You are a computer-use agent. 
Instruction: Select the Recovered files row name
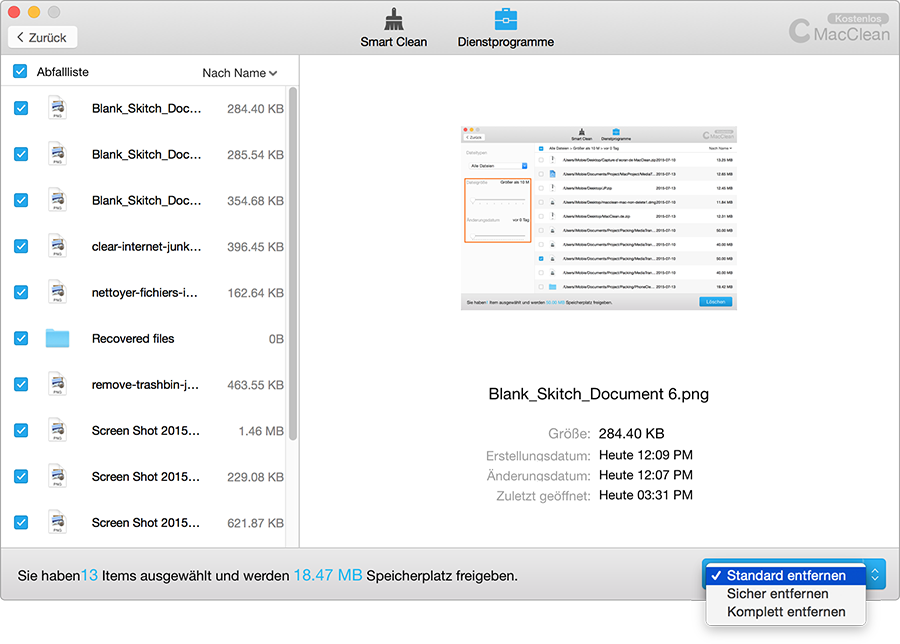pos(133,339)
